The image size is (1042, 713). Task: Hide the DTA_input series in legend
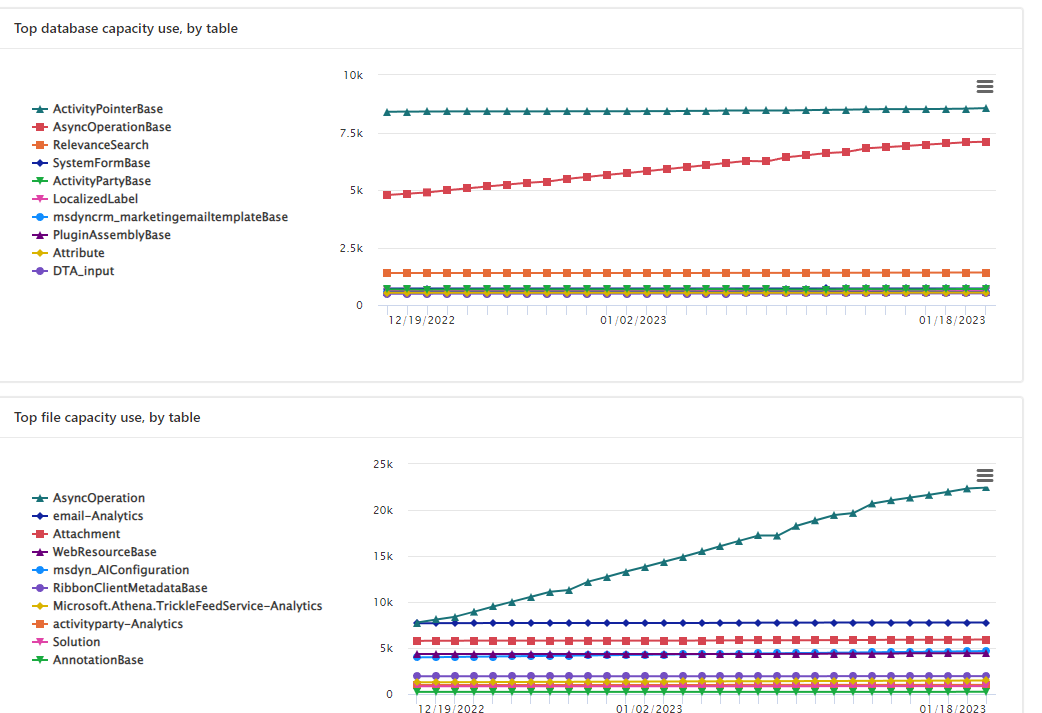83,271
